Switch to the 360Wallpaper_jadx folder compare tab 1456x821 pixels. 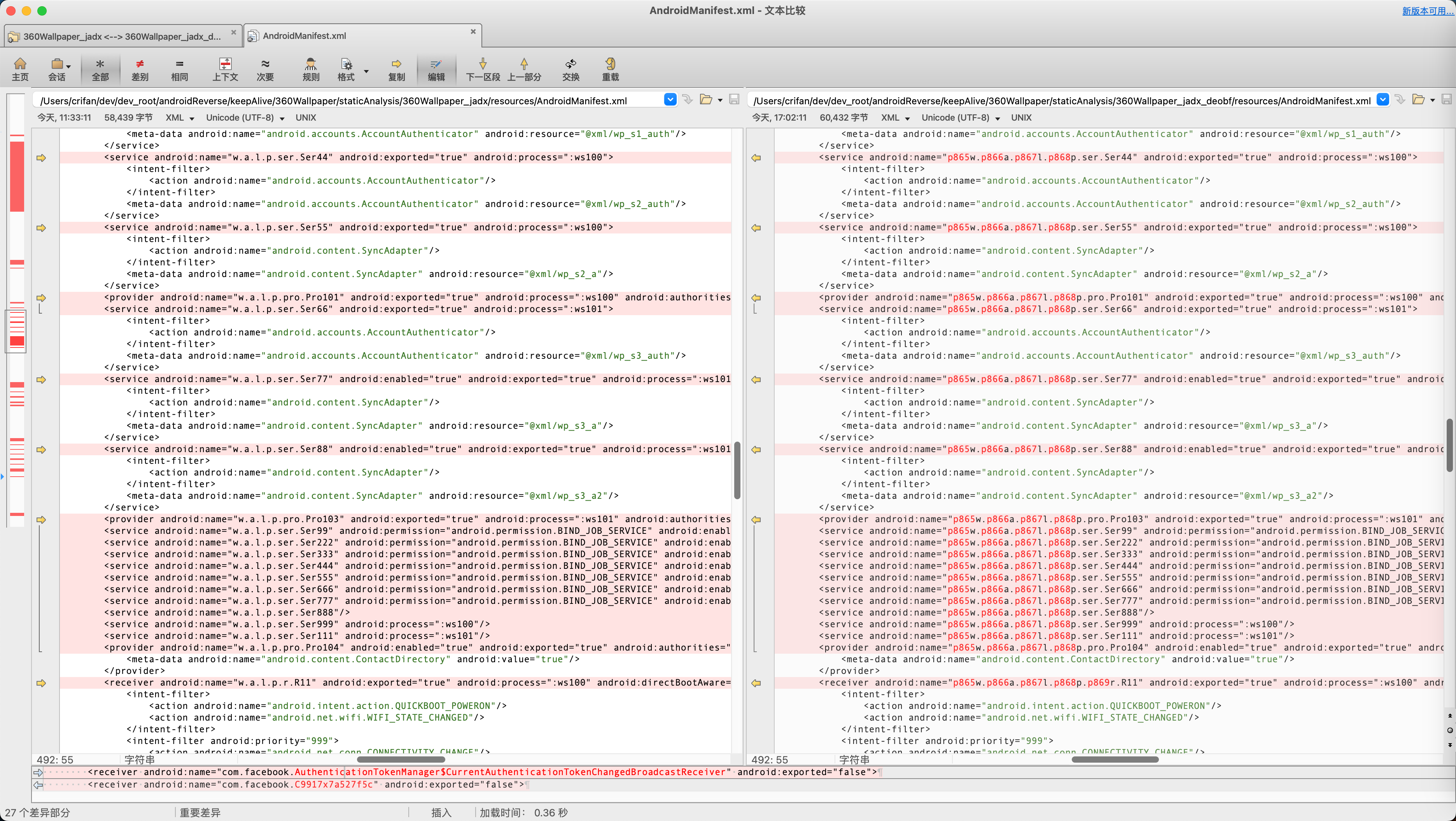coord(122,36)
